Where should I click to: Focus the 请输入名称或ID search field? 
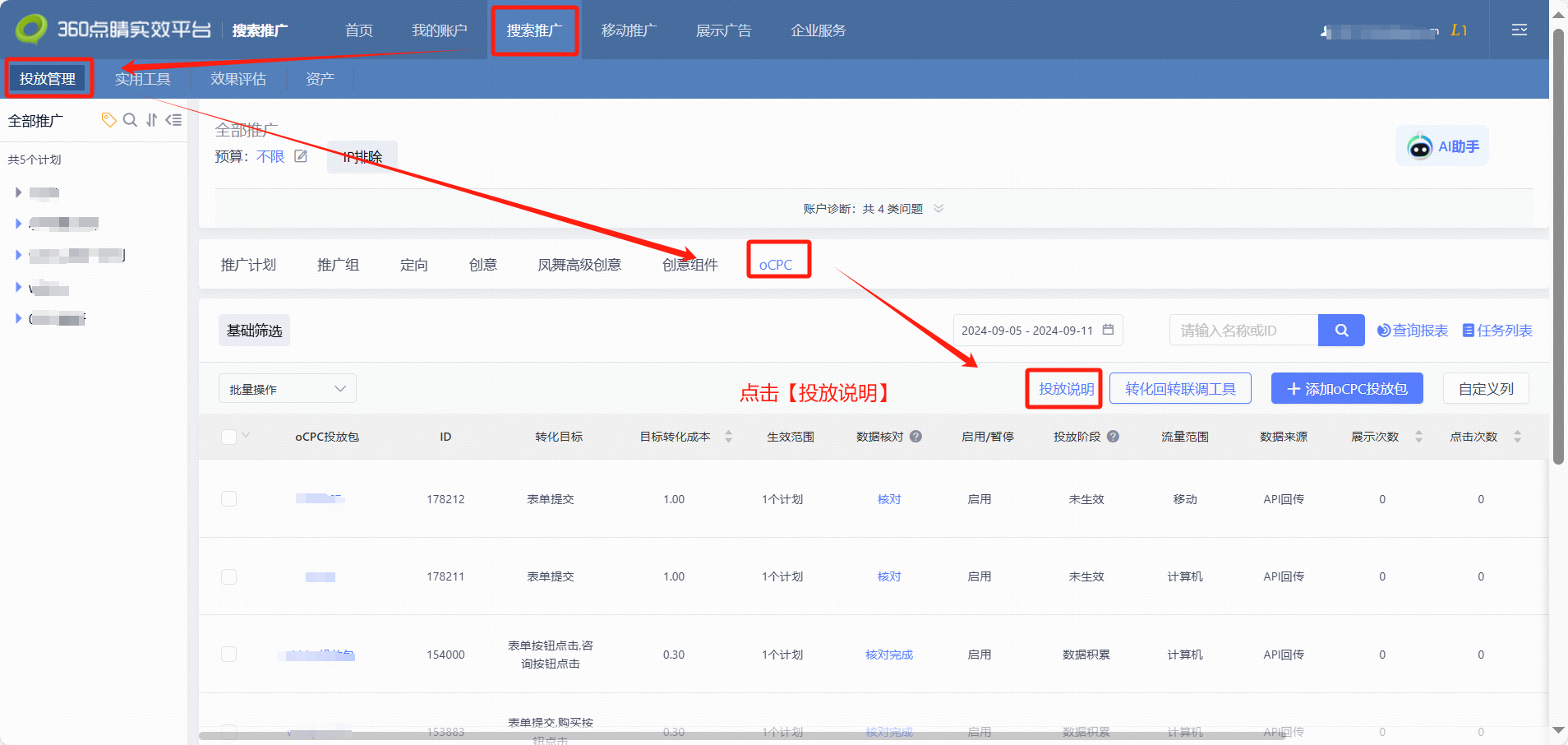[x=1244, y=331]
